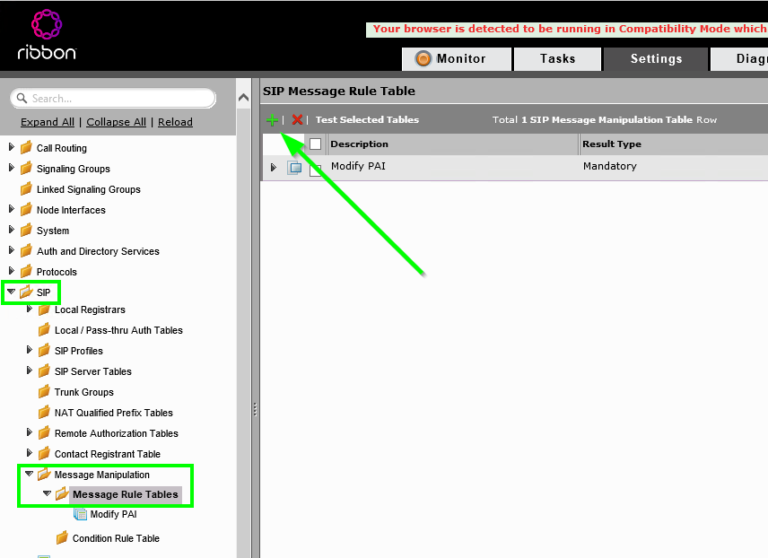Viewport: 768px width, 558px height.
Task: Collapse the SIP tree node
Action: [11, 292]
